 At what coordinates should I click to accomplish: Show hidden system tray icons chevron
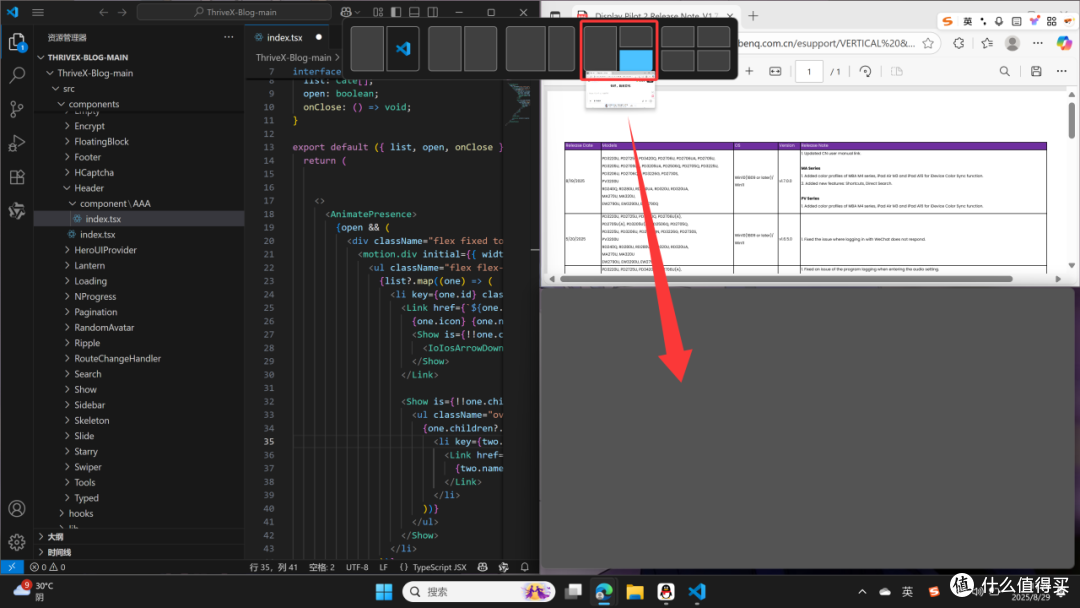pyautogui.click(x=862, y=591)
